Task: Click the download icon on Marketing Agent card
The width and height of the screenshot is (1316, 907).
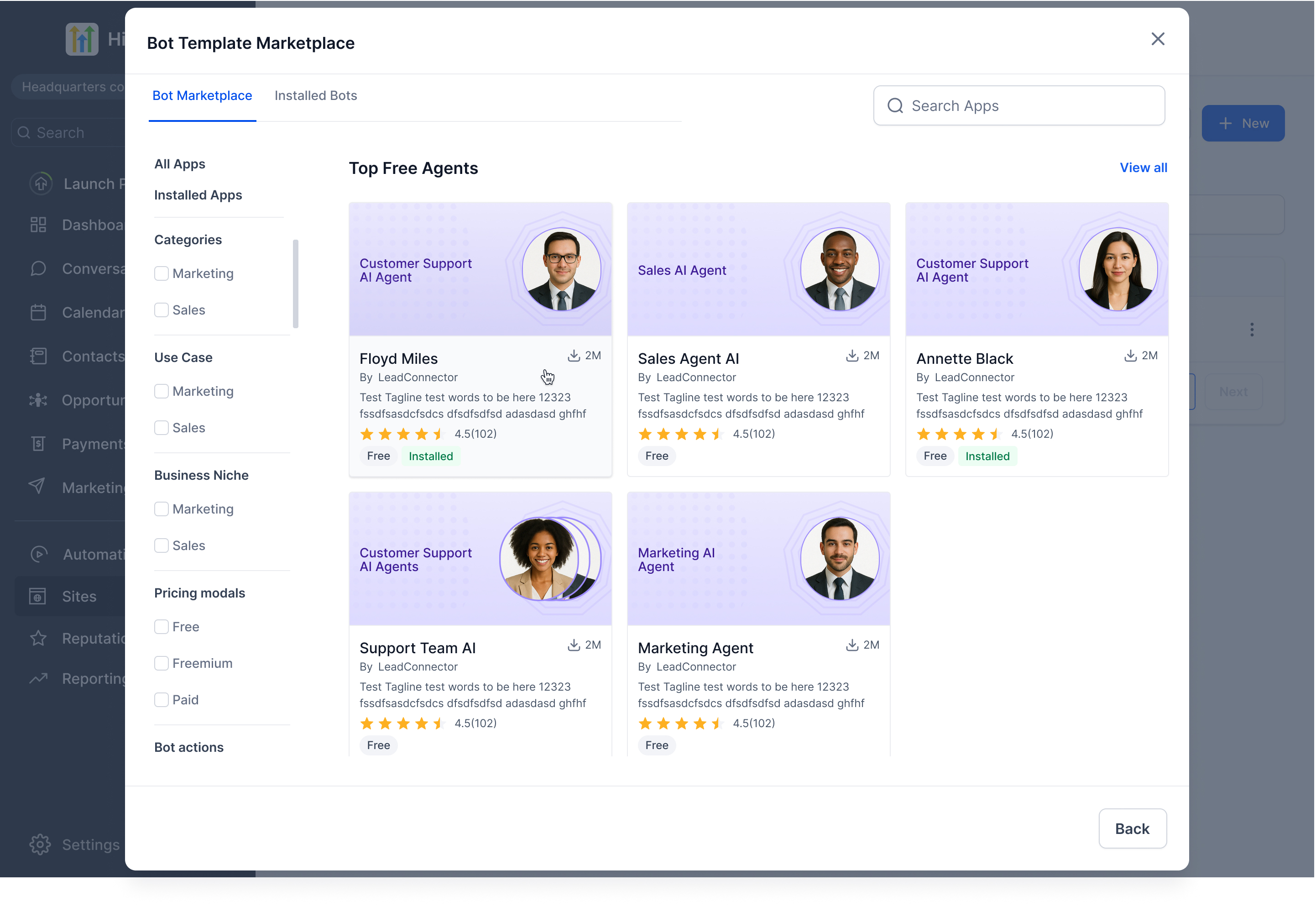Action: tap(852, 645)
